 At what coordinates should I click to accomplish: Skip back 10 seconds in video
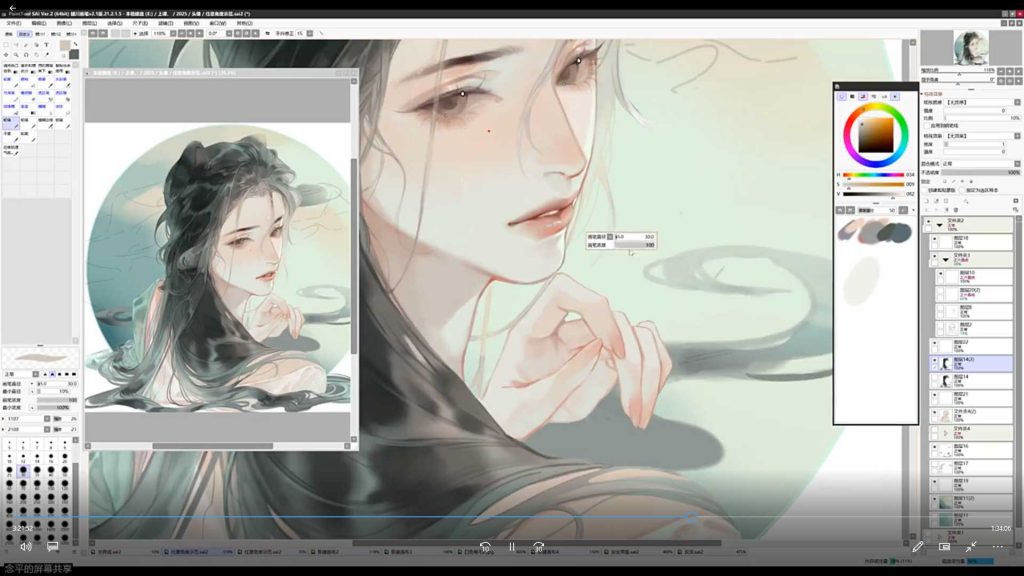[x=485, y=547]
